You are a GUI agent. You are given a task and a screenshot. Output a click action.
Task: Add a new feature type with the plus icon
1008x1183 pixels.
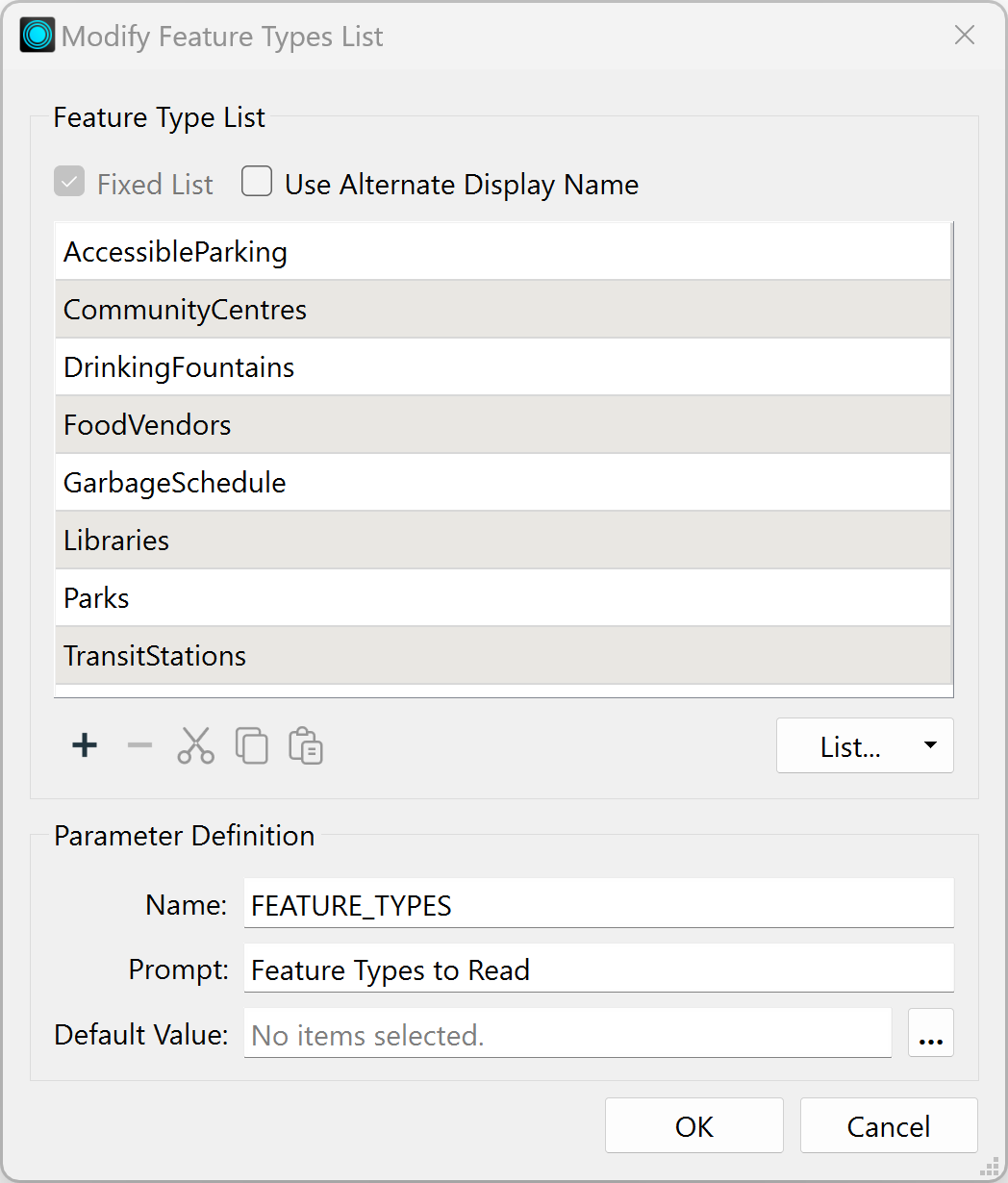pos(84,745)
